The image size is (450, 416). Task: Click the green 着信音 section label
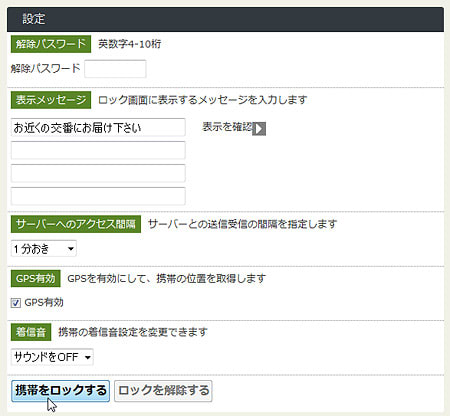31,332
